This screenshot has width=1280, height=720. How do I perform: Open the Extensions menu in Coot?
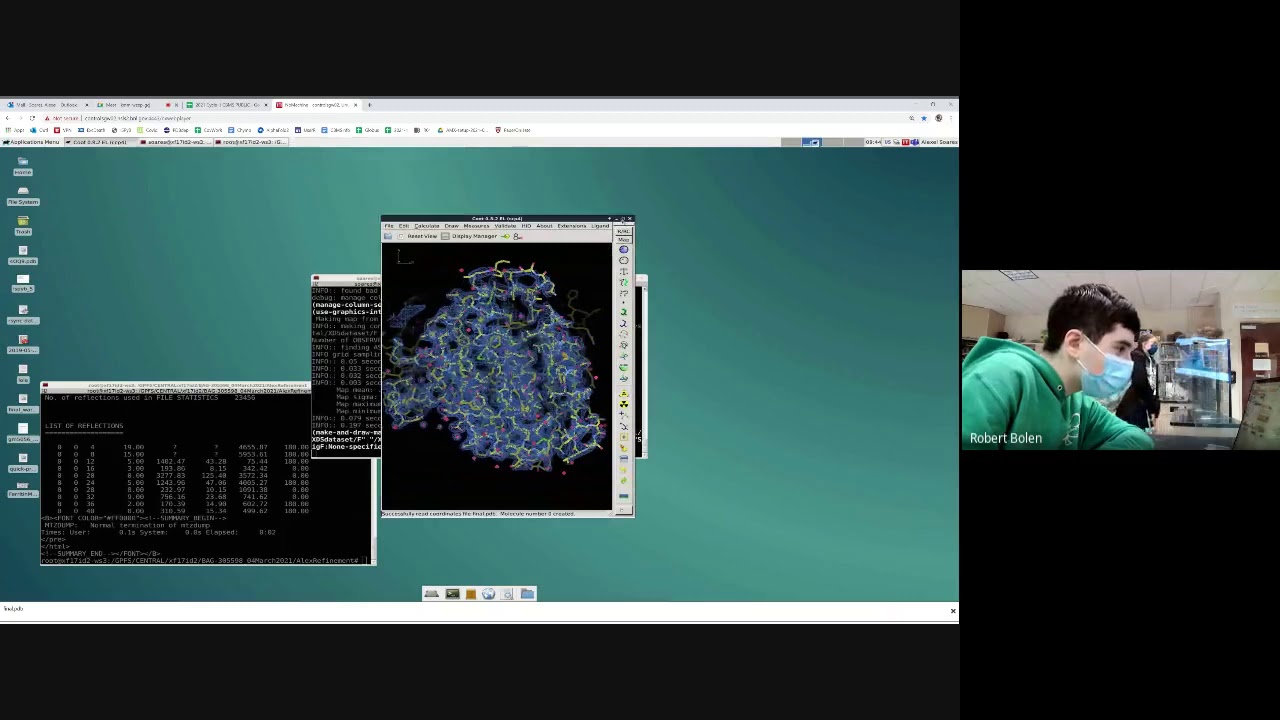[572, 226]
